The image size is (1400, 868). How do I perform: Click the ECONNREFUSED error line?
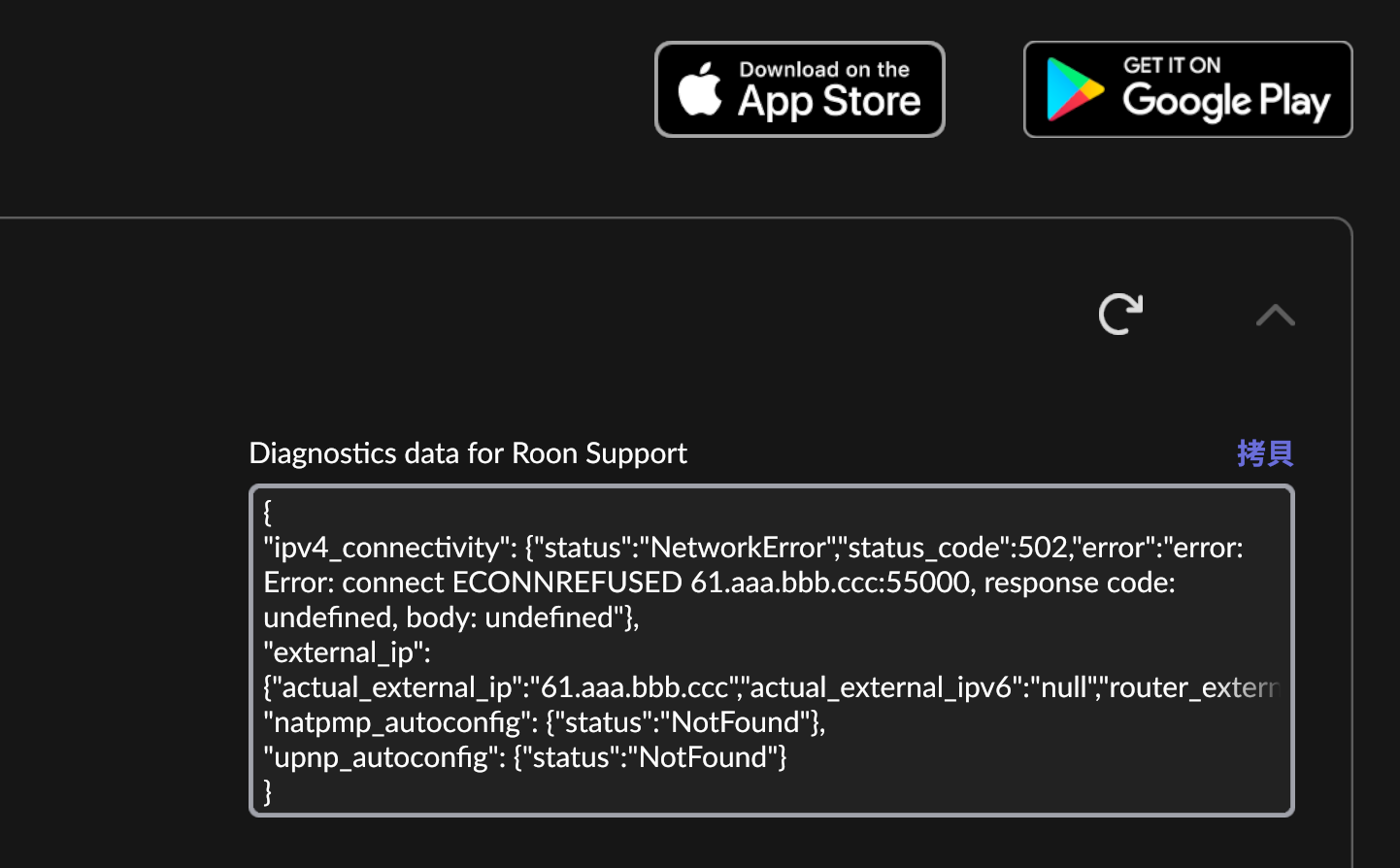tap(719, 583)
